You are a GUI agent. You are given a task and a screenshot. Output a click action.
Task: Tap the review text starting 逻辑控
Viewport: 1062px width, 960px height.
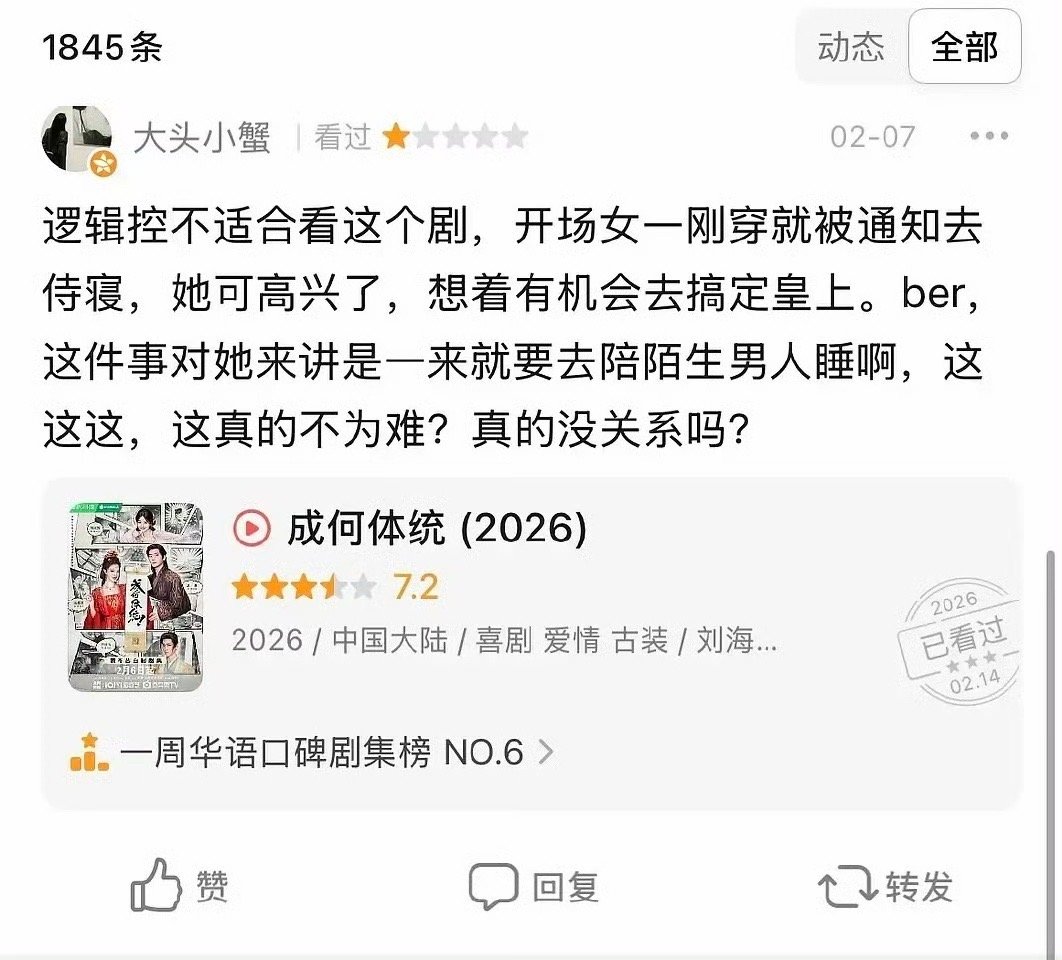pyautogui.click(x=513, y=327)
